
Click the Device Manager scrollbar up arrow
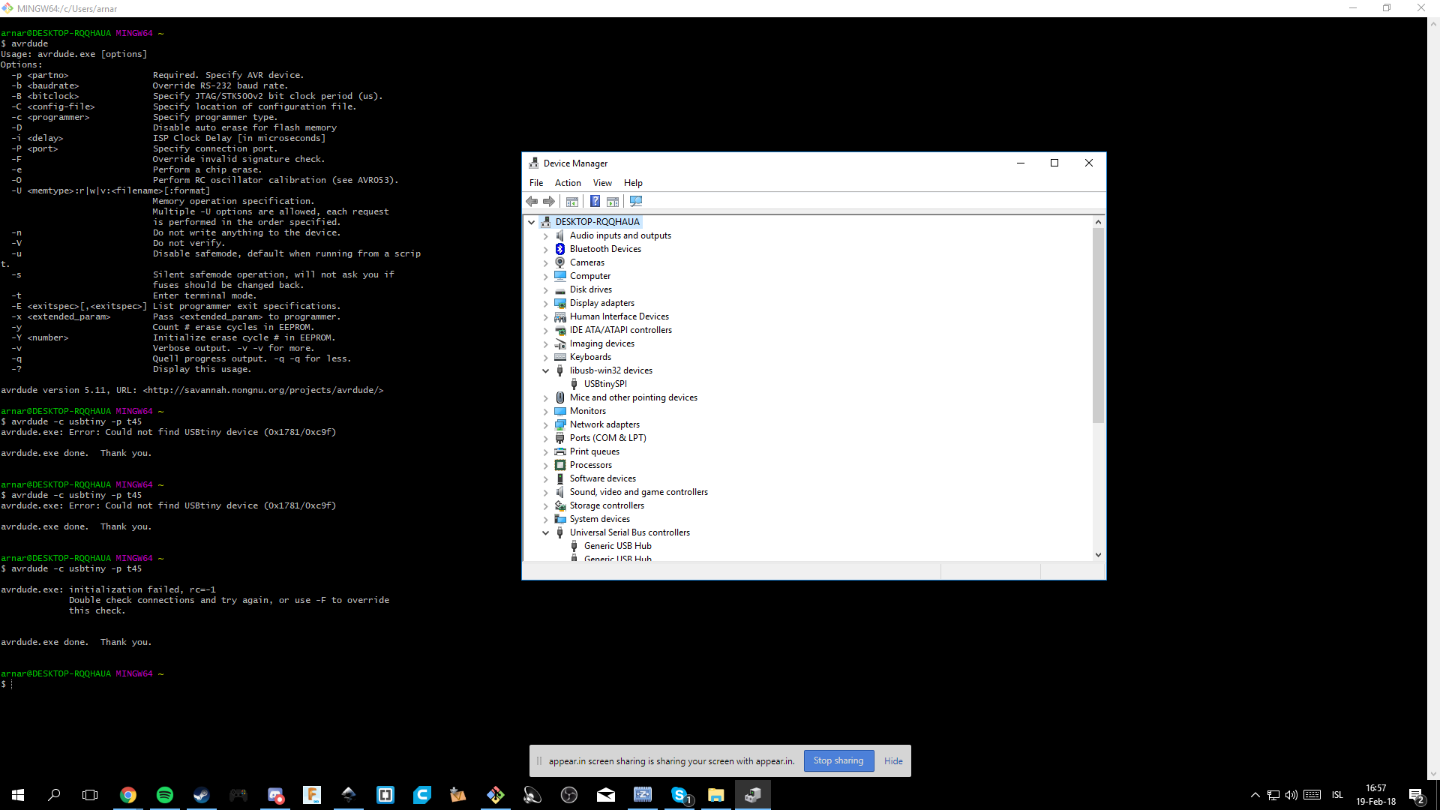click(1098, 222)
